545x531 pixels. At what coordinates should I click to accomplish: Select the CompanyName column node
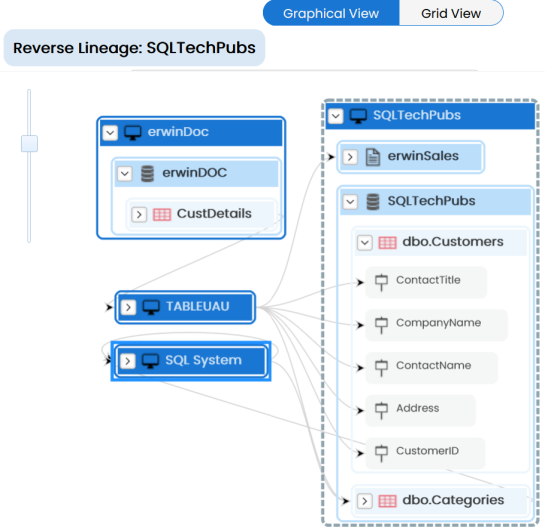(x=436, y=325)
